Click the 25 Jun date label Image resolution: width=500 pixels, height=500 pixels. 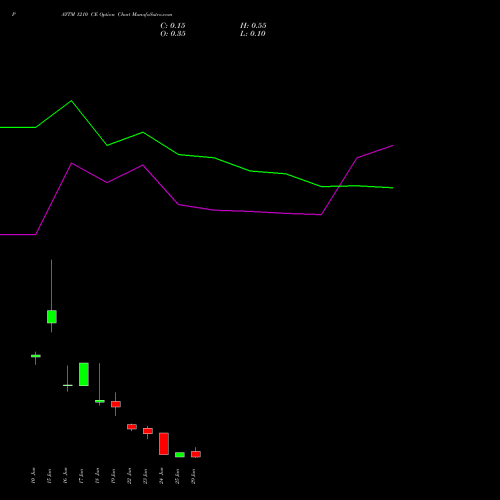[x=177, y=476]
